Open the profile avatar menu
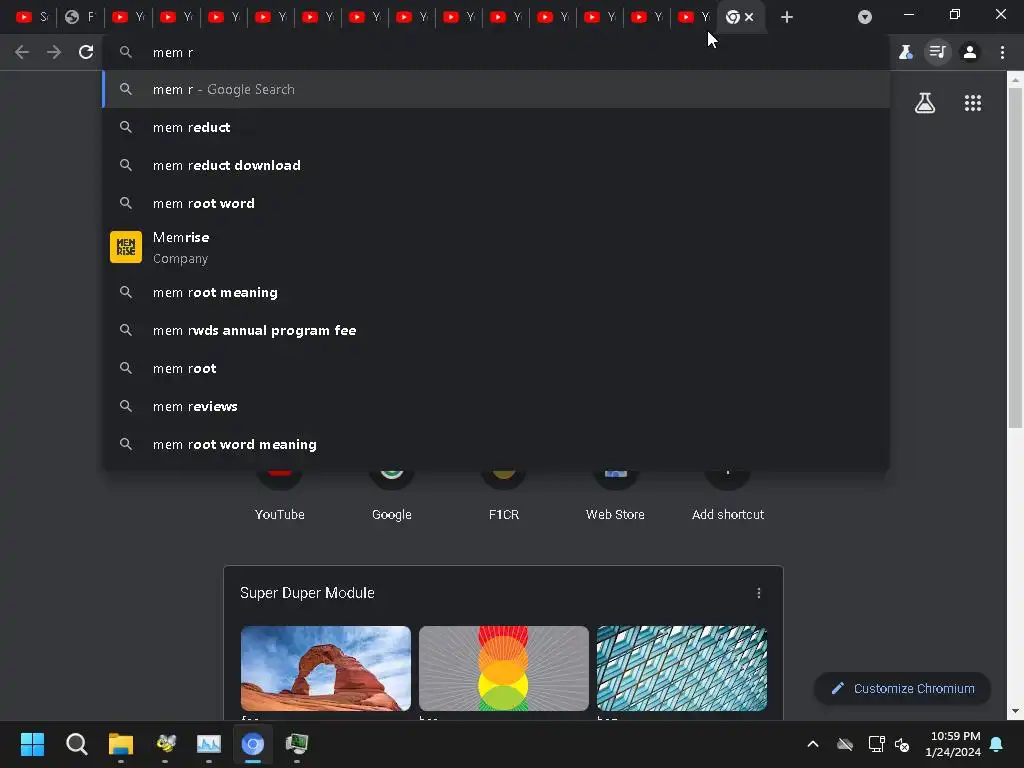The width and height of the screenshot is (1024, 768). (x=970, y=52)
